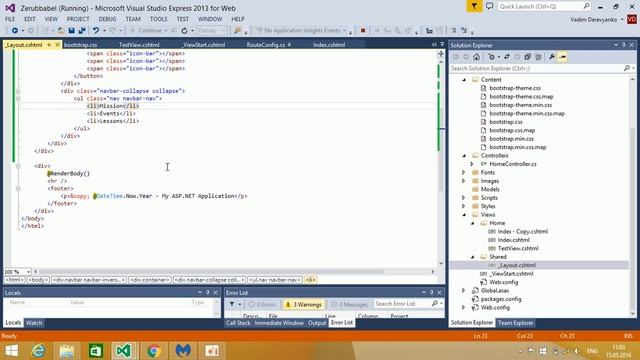Viewport: 640px width, 360px height.
Task: Click the Save All icon in toolbar
Action: point(82,31)
